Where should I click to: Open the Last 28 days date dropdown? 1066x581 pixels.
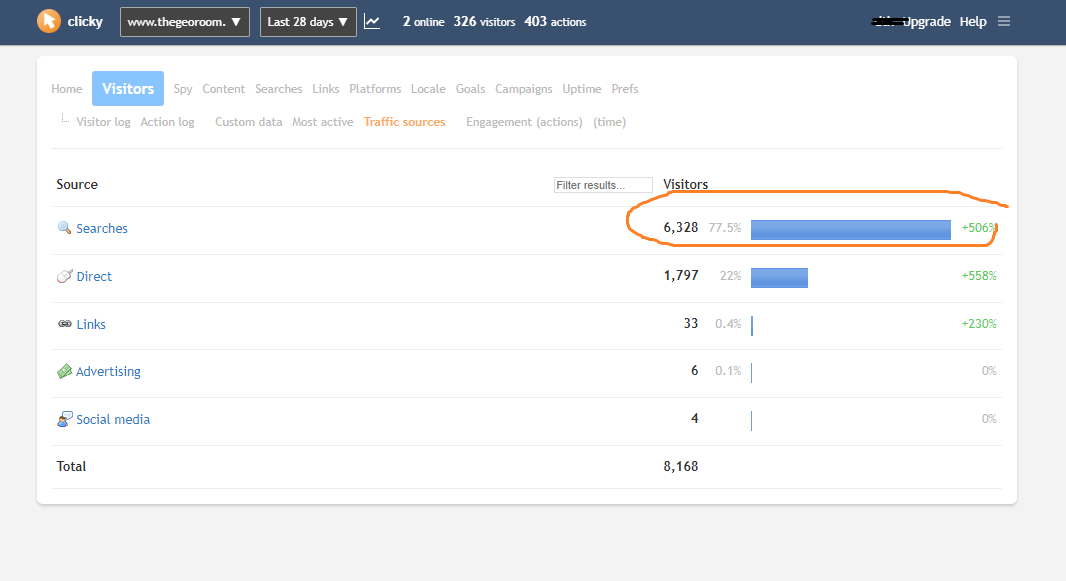(308, 22)
